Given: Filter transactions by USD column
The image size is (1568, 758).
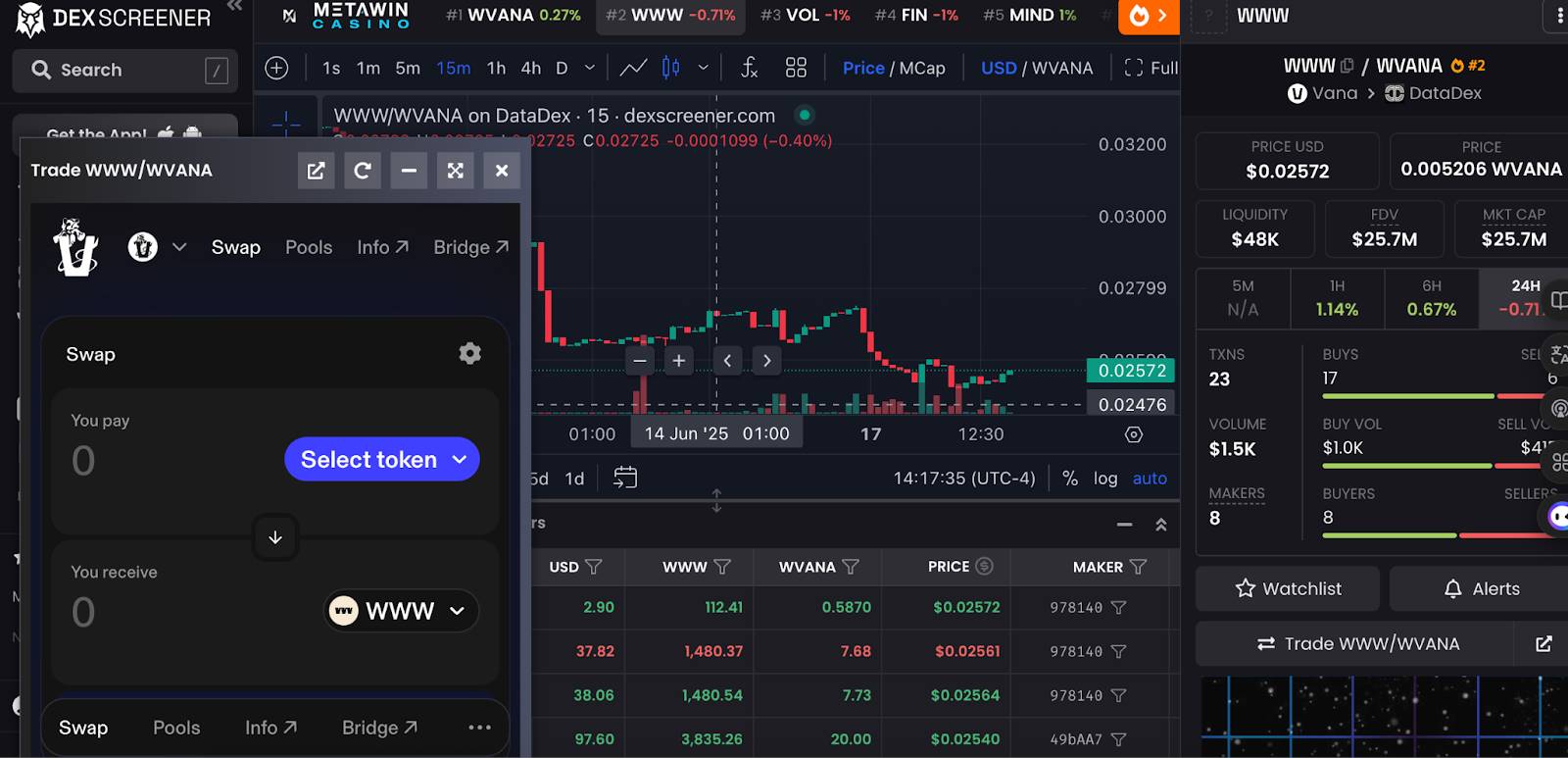Looking at the screenshot, I should pyautogui.click(x=594, y=567).
